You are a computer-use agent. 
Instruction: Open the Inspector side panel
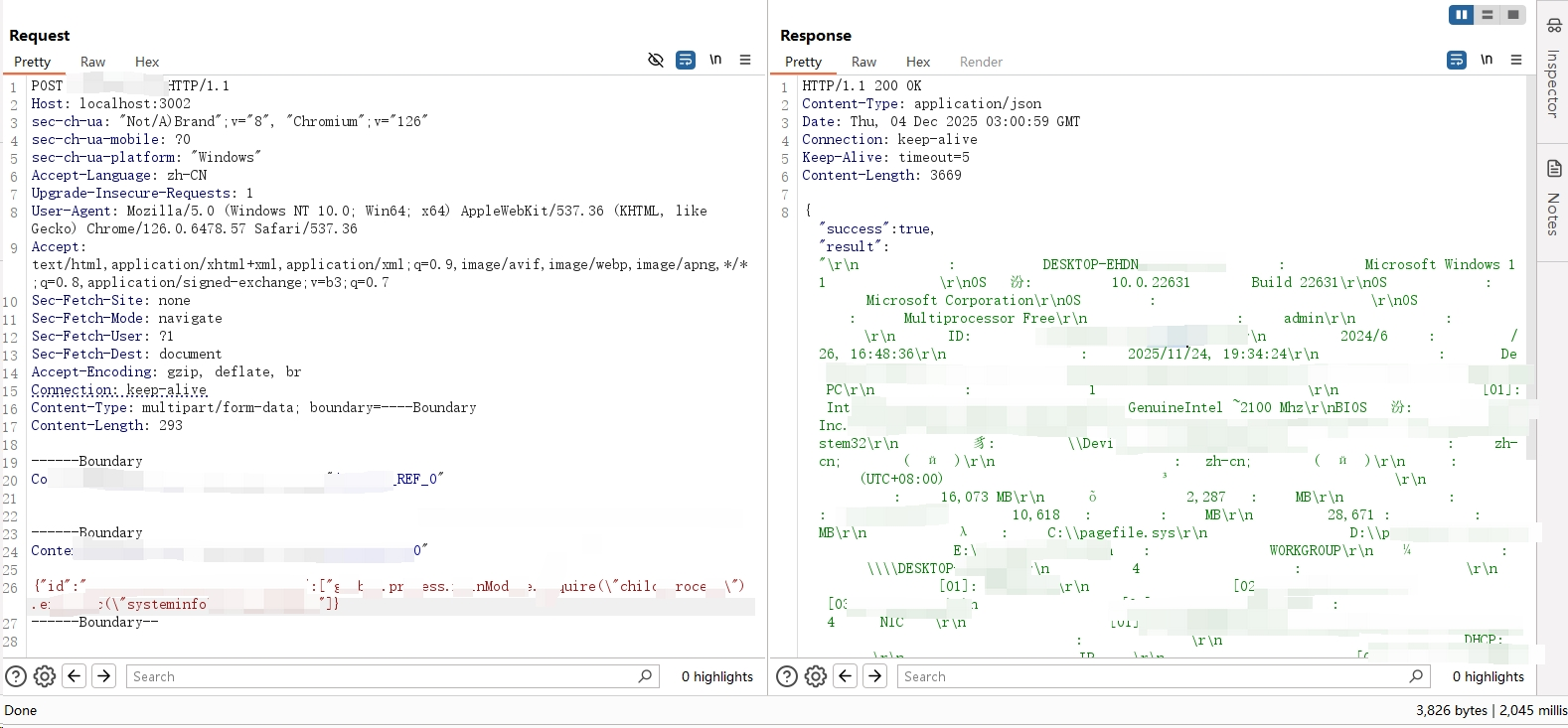coord(1553,70)
